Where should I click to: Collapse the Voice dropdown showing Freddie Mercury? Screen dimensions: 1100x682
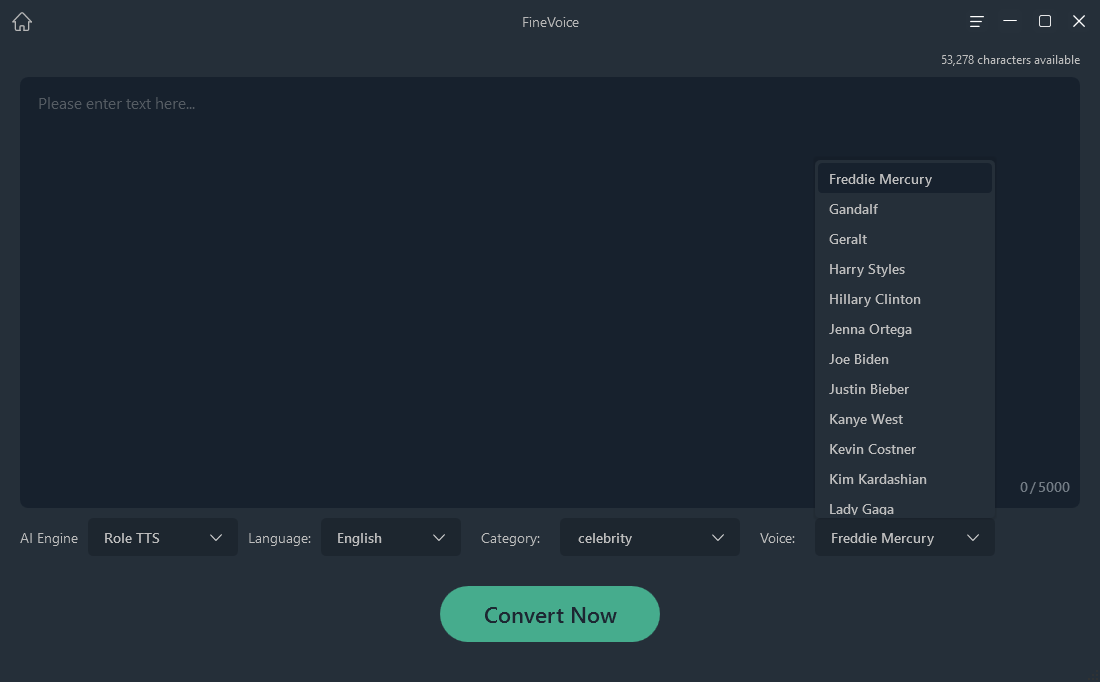tap(904, 537)
